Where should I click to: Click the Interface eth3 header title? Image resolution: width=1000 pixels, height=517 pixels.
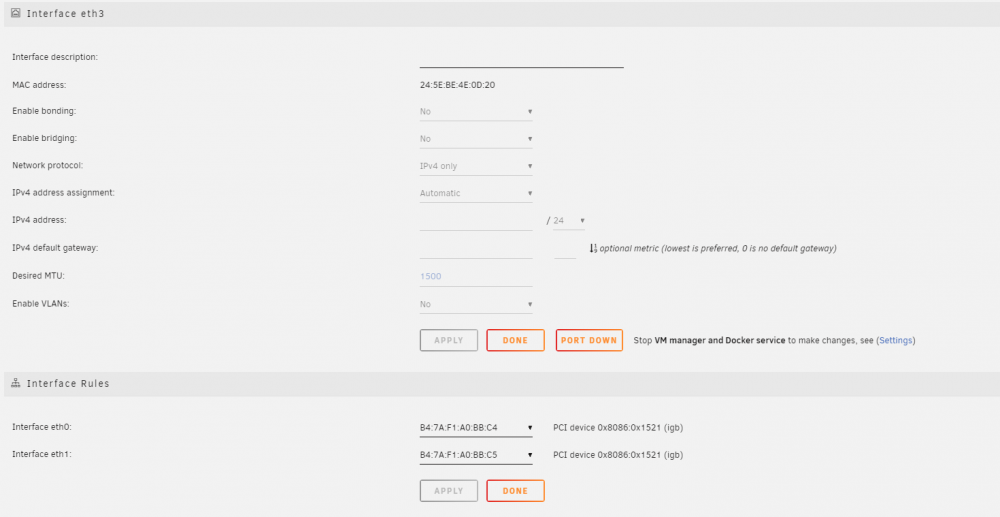click(66, 13)
